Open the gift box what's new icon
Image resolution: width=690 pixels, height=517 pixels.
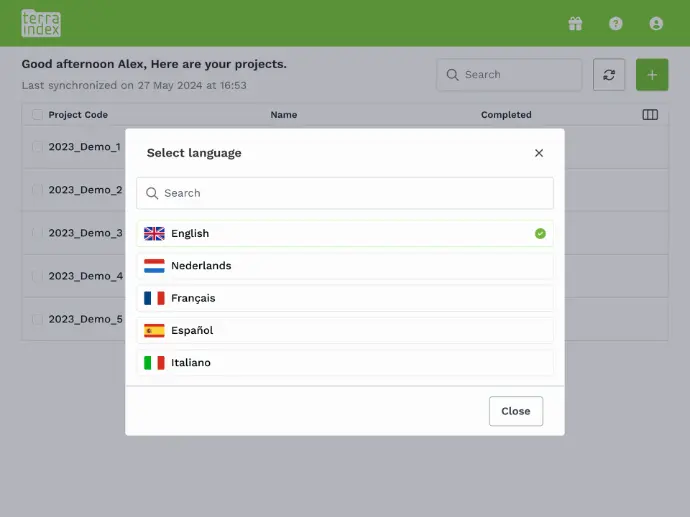[x=575, y=24]
